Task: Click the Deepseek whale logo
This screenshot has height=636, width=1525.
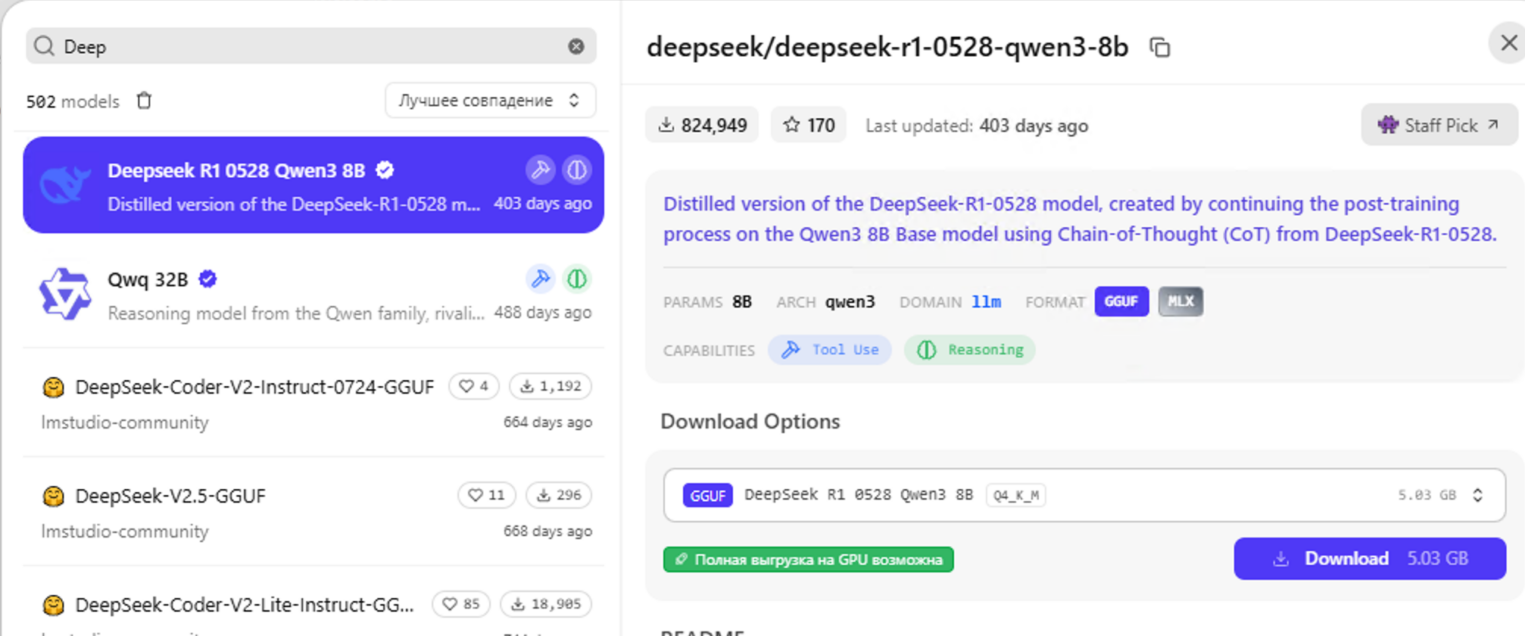Action: [x=65, y=184]
